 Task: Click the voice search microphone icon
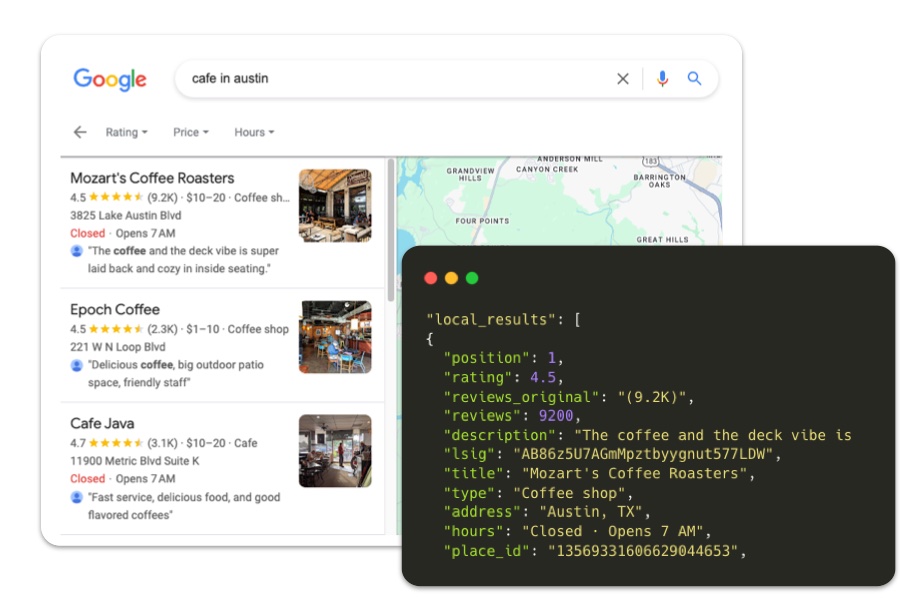(663, 78)
